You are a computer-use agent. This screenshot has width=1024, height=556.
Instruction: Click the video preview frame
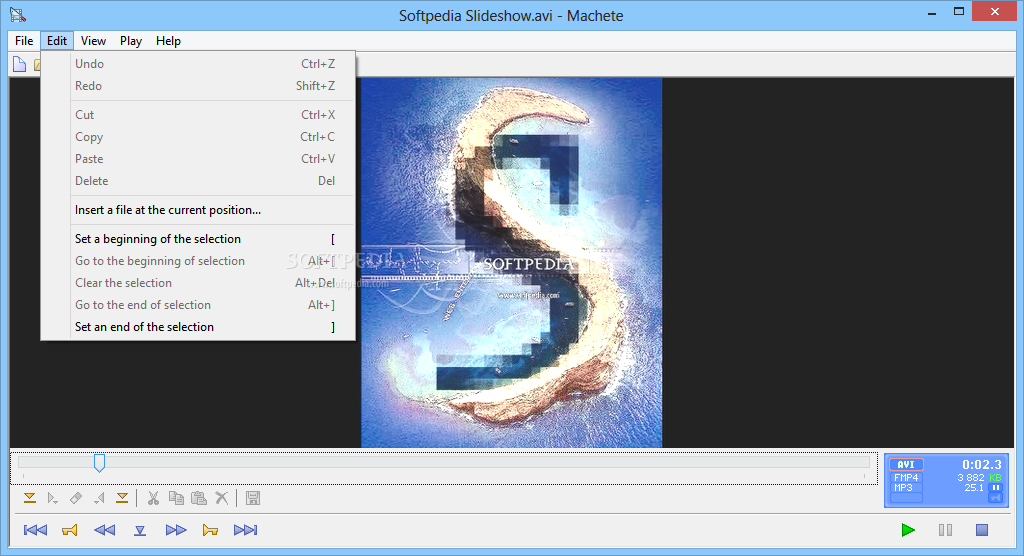(511, 263)
